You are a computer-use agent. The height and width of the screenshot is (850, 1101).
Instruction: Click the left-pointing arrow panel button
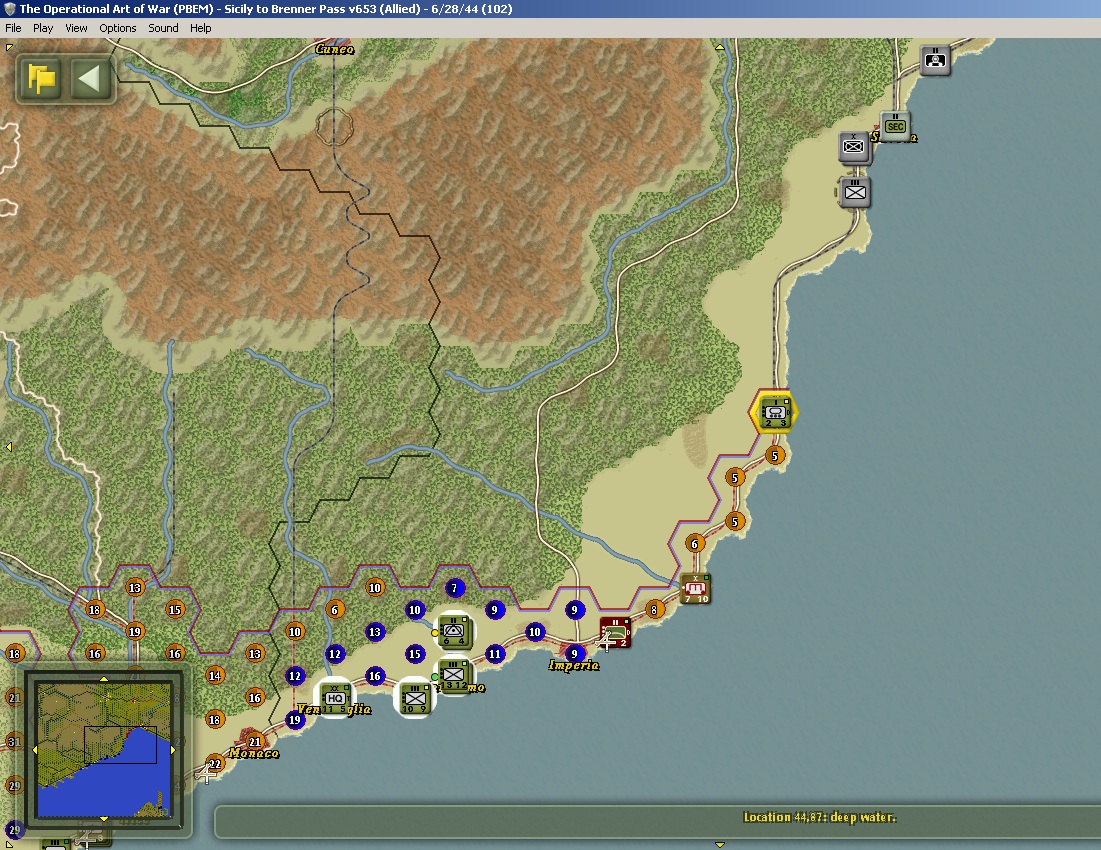tap(90, 78)
